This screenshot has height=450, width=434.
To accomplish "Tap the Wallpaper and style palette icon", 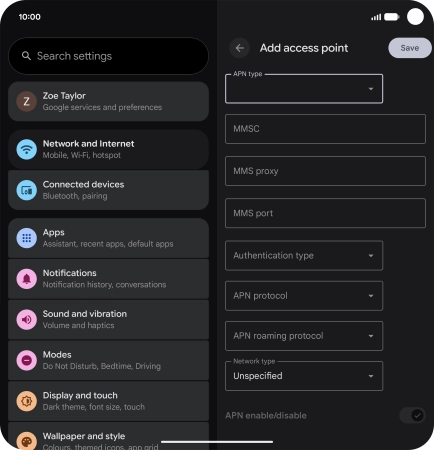I will 27,441.
